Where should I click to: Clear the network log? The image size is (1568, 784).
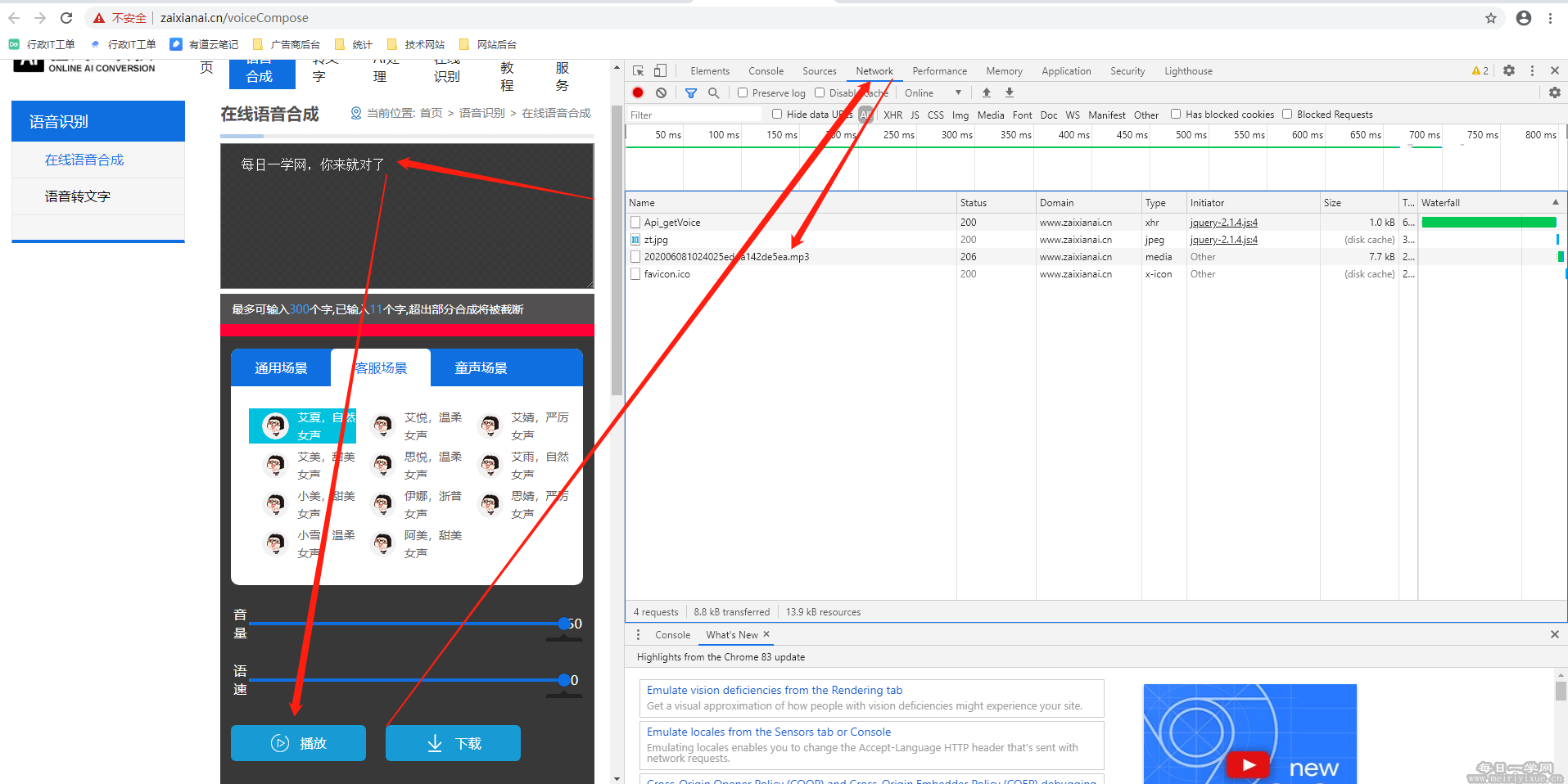click(x=661, y=93)
